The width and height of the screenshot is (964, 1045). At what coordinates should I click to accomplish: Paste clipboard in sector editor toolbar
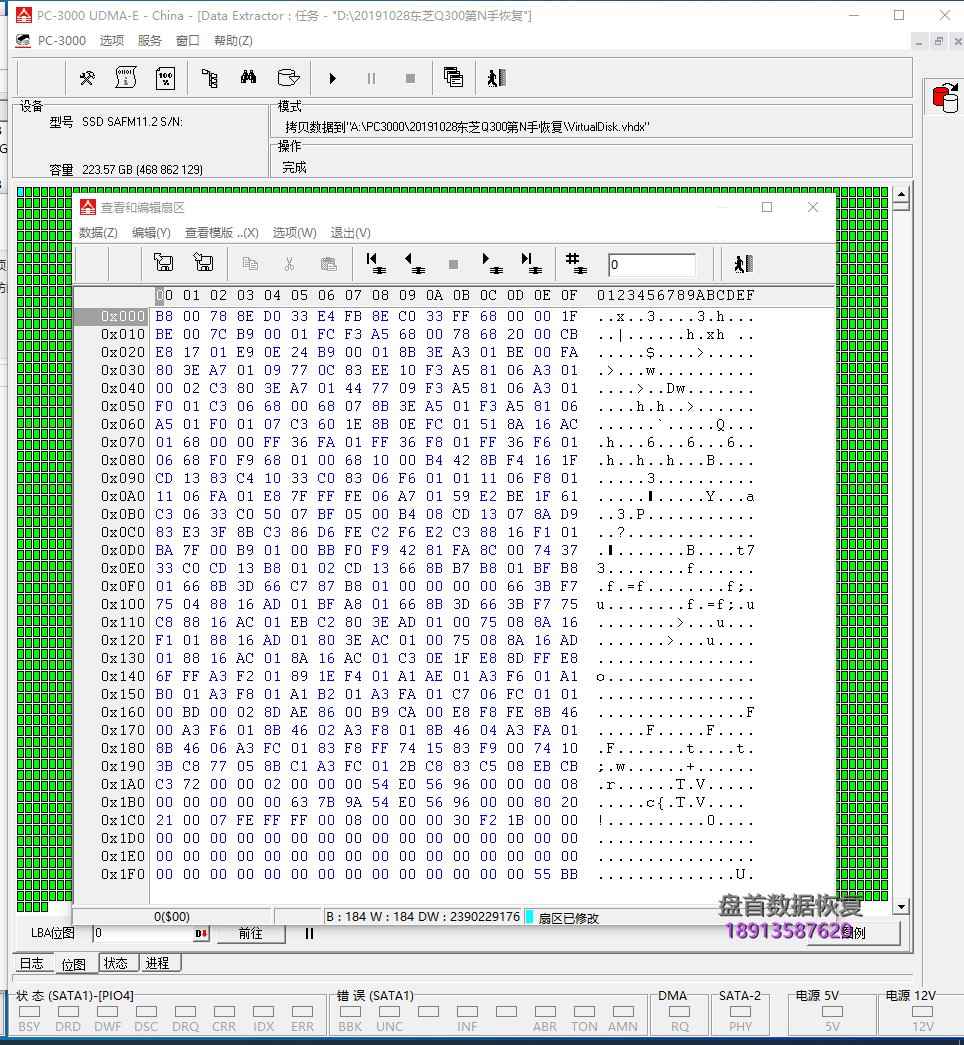329,264
